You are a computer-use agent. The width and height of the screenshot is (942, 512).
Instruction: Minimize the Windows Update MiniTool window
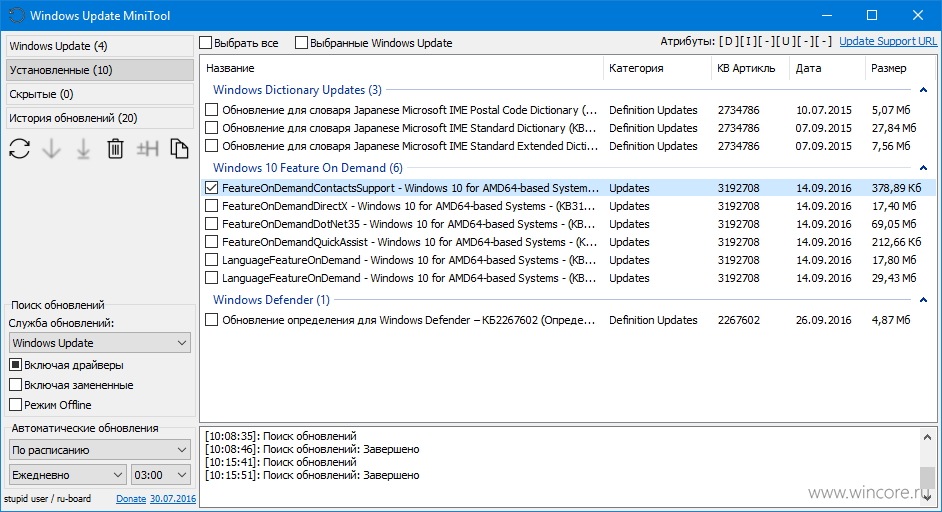pyautogui.click(x=827, y=16)
